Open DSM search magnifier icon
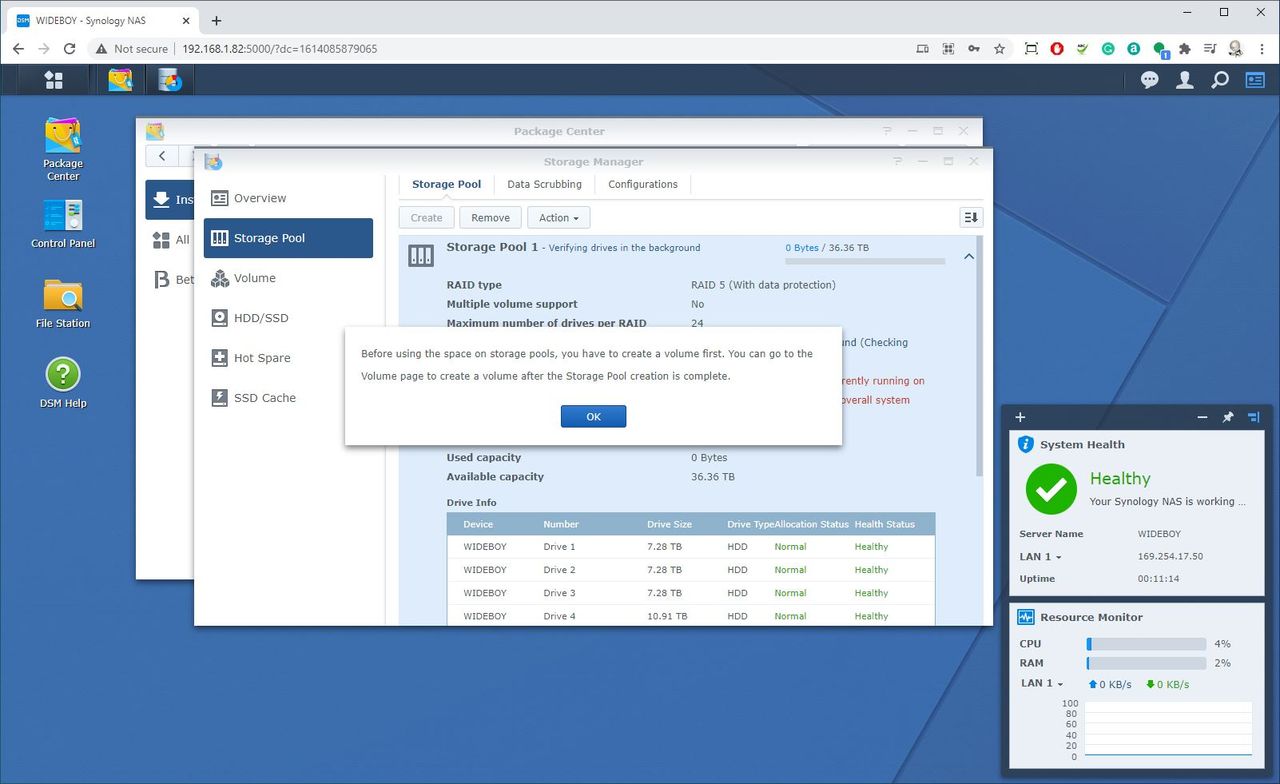Screen dimensions: 1280x784 (x=1220, y=80)
